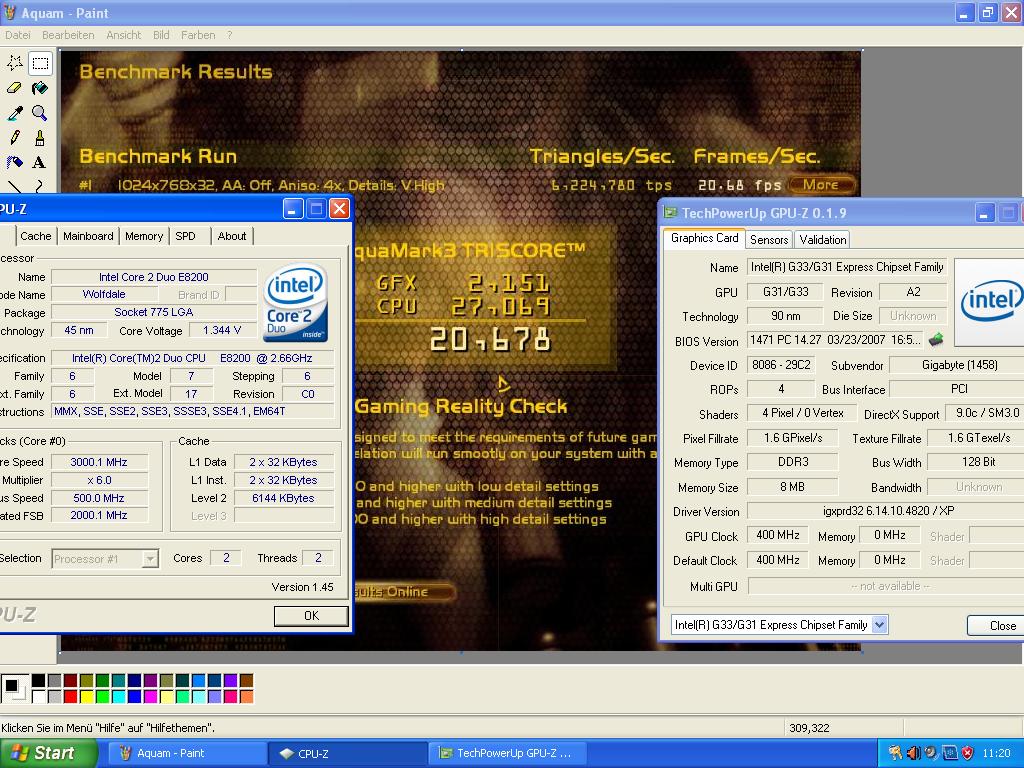The image size is (1024, 768).
Task: Click the volume speaker tray icon
Action: pos(913,753)
